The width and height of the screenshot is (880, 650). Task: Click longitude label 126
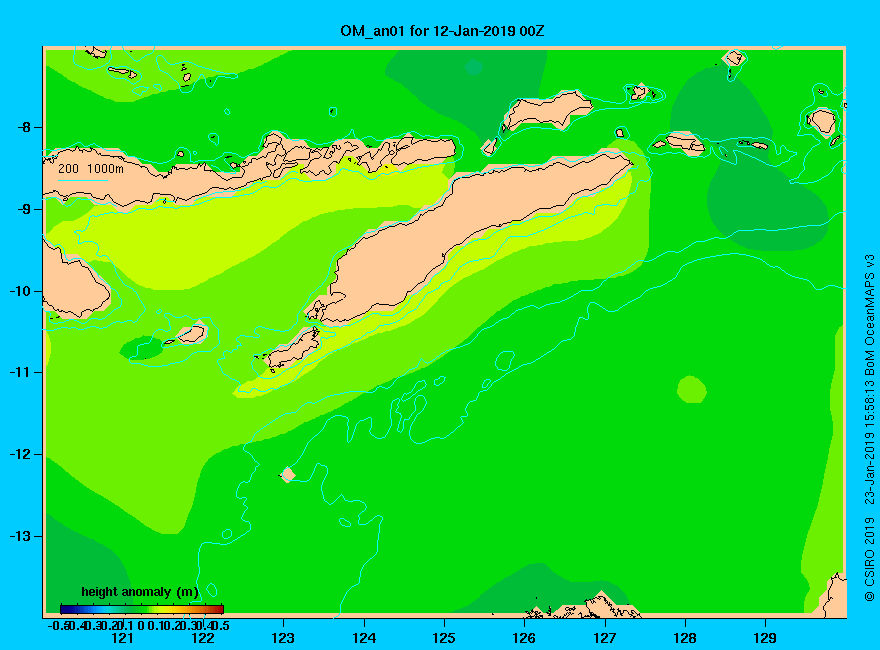click(x=524, y=638)
